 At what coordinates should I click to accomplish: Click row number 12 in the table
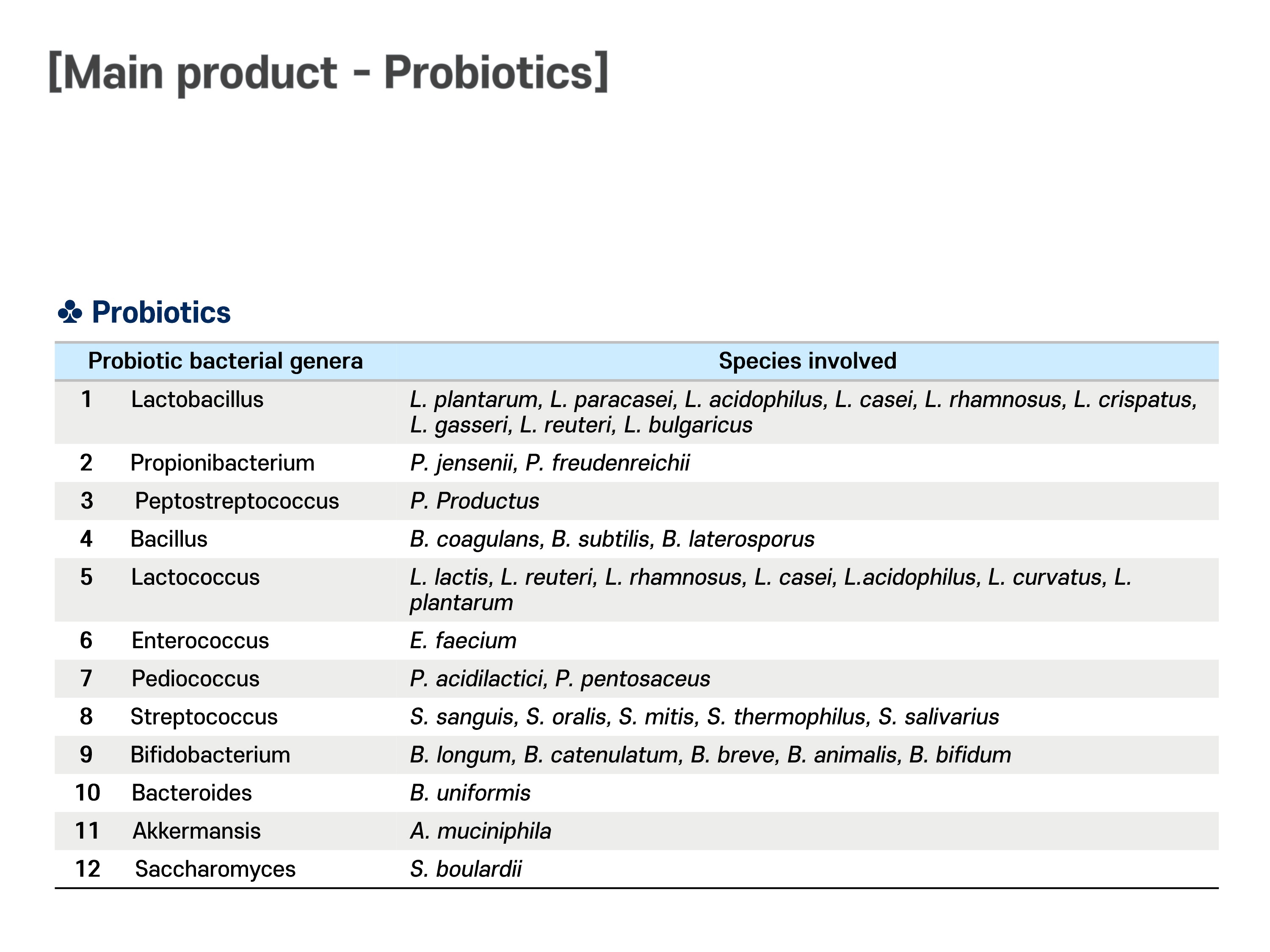point(88,869)
